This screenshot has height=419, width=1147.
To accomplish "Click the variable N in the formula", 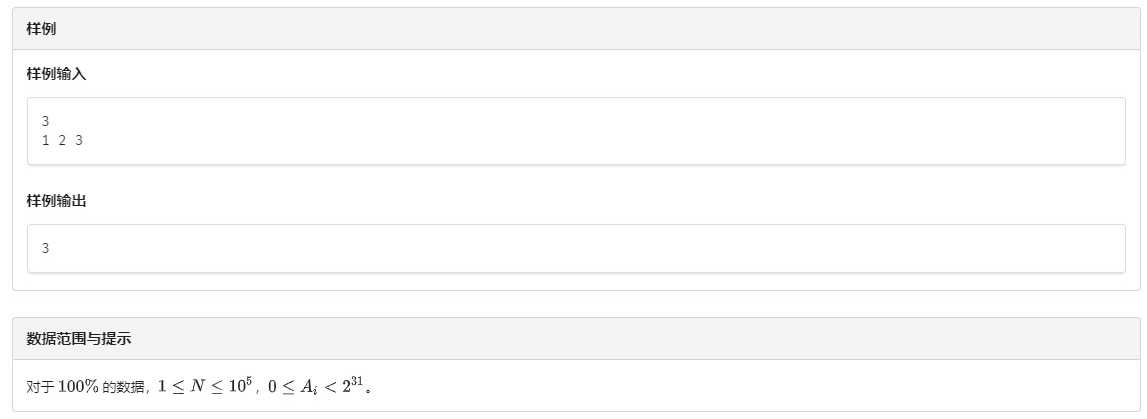I will 198,387.
